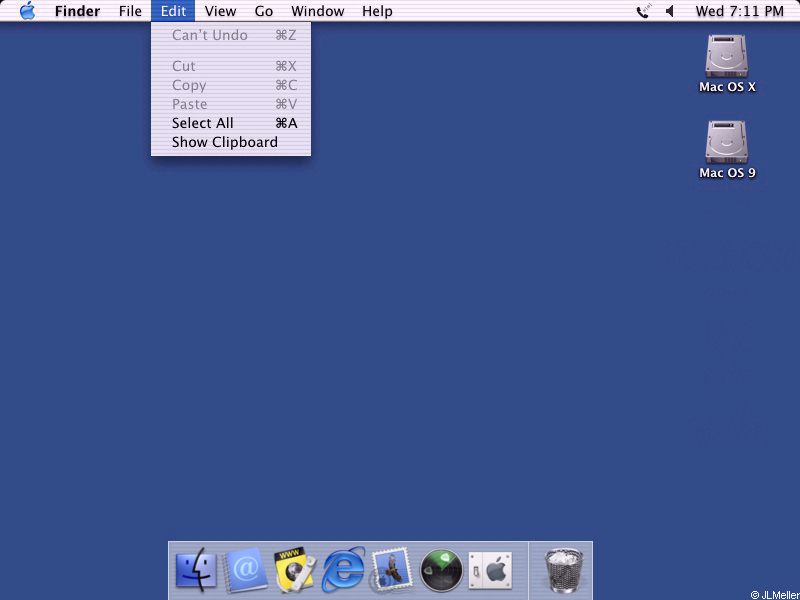800x600 pixels.
Task: Click the Wed 7:11 PM clock
Action: 739,11
